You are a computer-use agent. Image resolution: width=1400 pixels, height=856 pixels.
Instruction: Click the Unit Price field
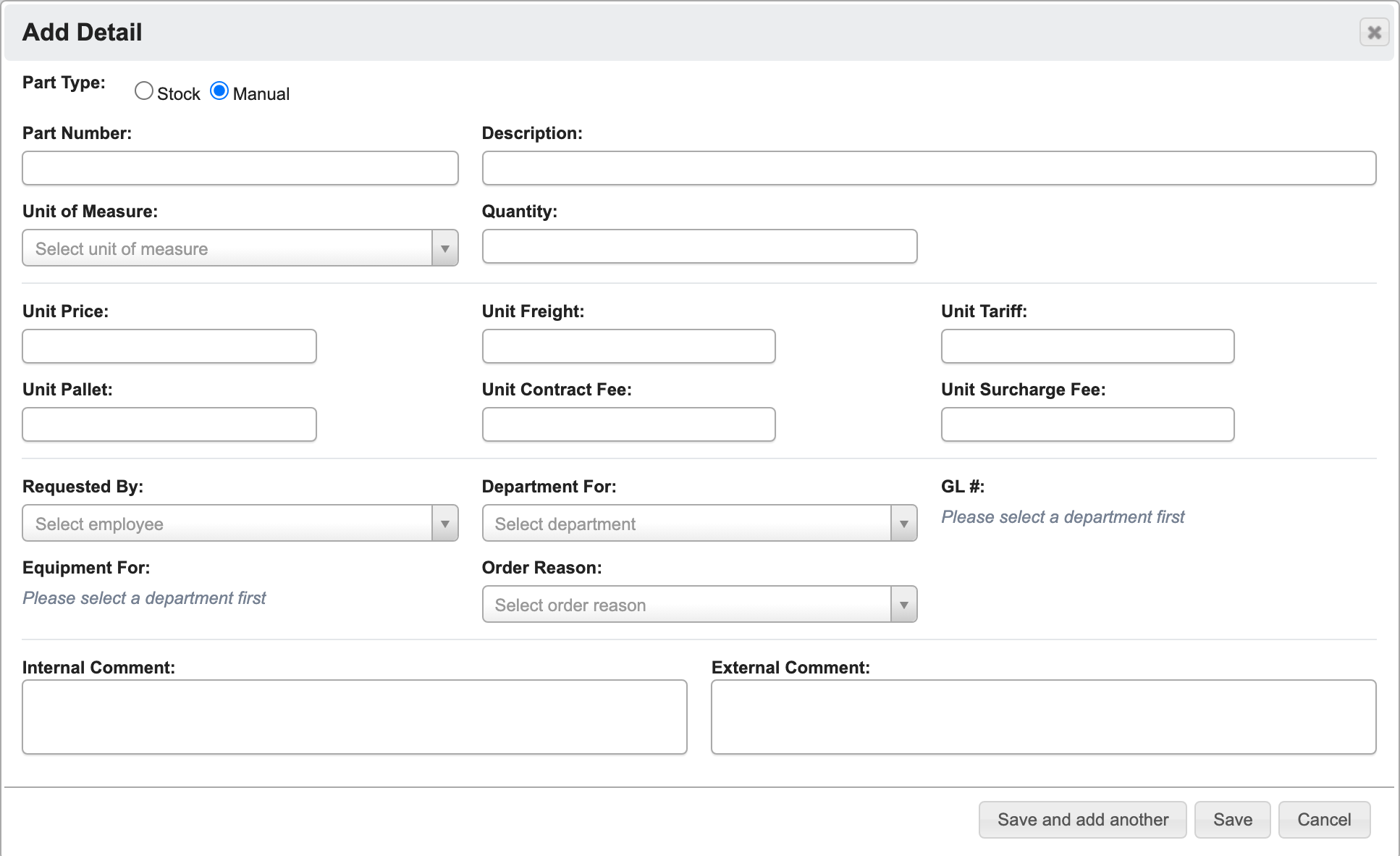tap(169, 346)
